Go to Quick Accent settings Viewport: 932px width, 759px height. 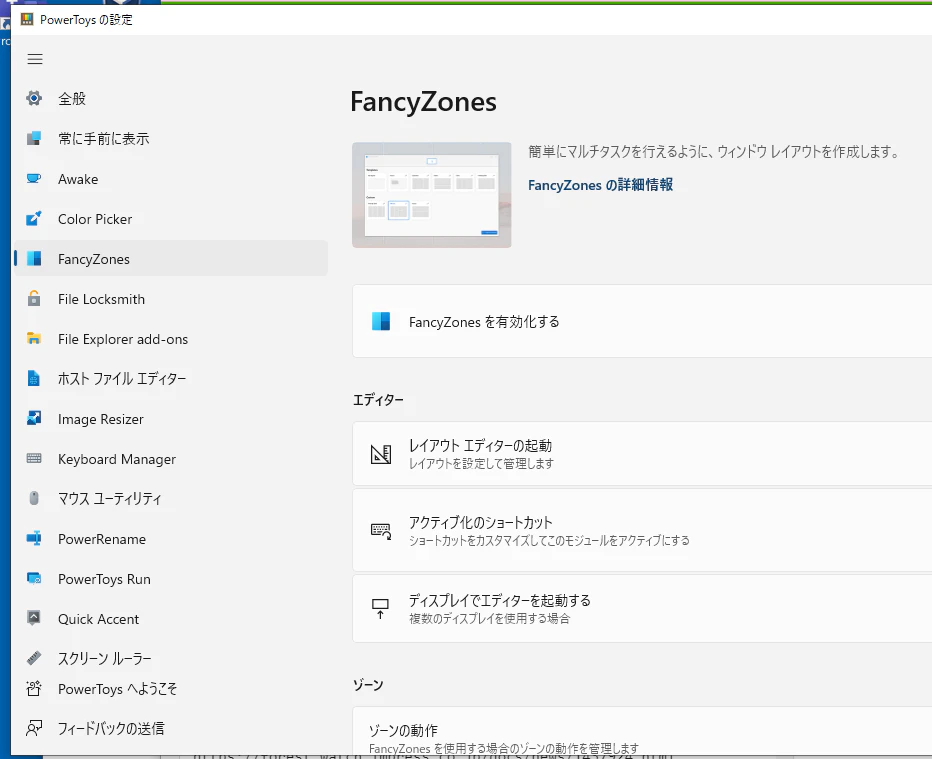pyautogui.click(x=171, y=618)
